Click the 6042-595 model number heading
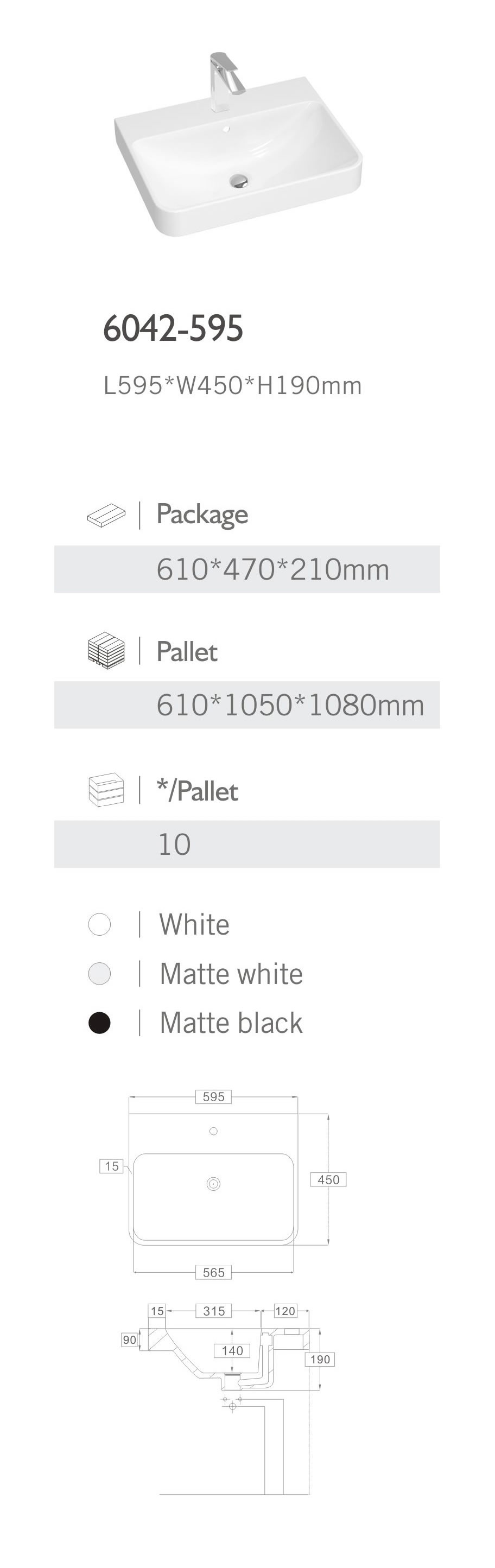The height and width of the screenshot is (1568, 495). tap(173, 328)
